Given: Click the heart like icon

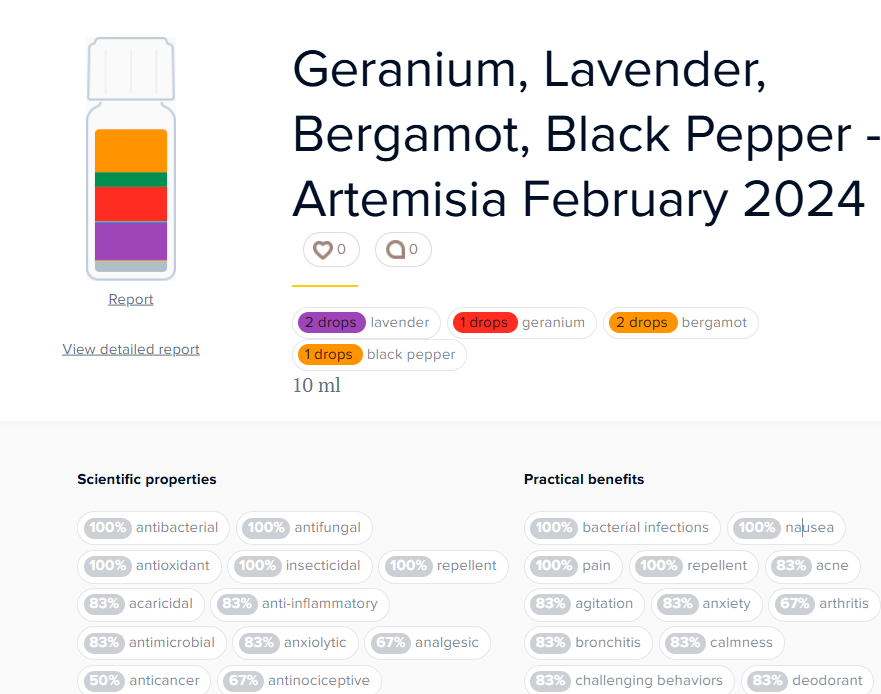Looking at the screenshot, I should [323, 250].
